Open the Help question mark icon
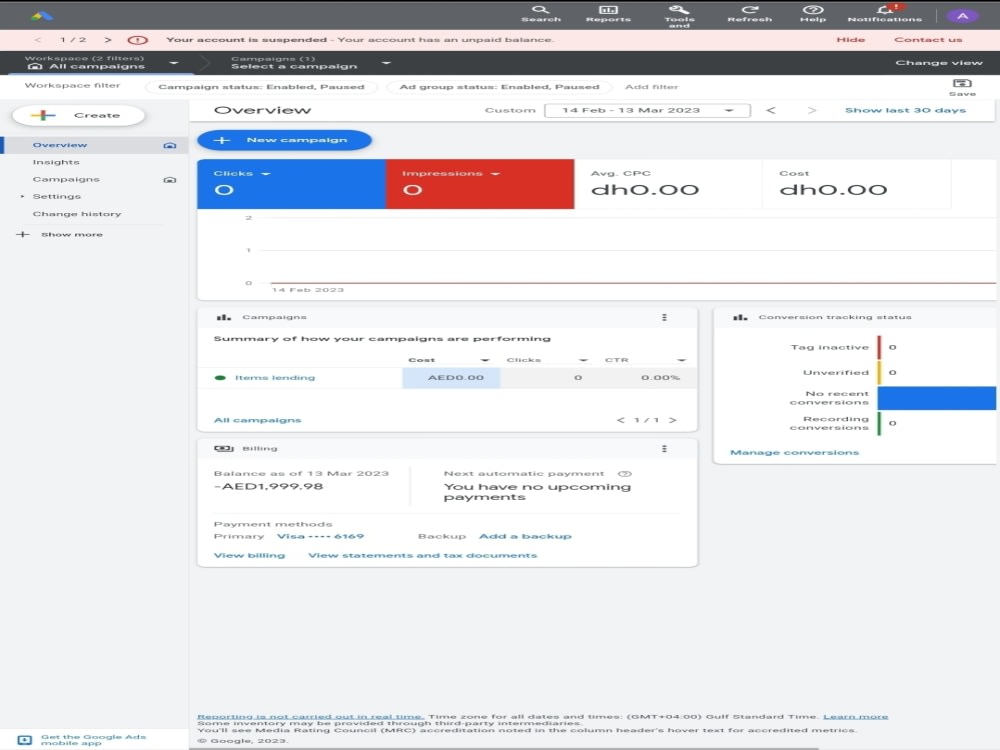The image size is (1000, 750). [812, 10]
